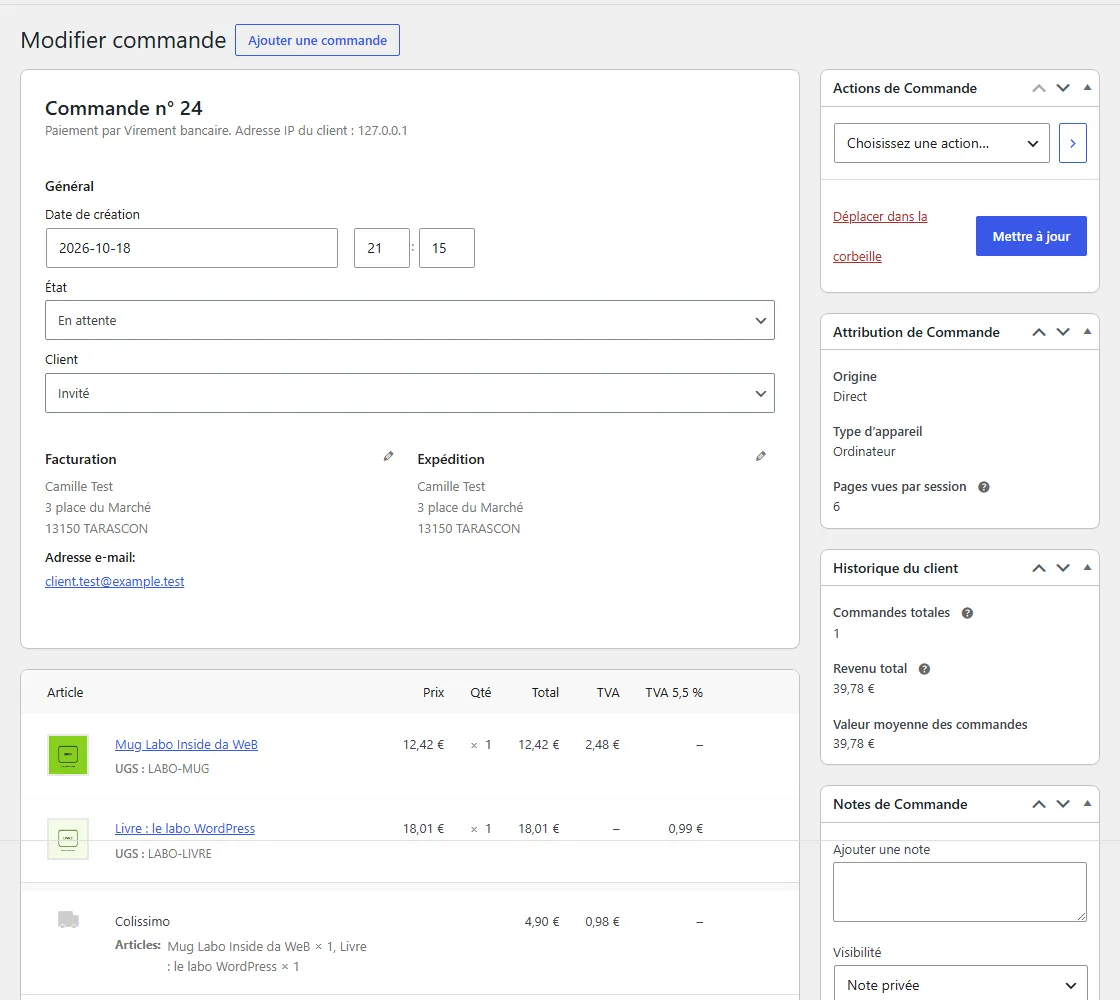Focus the creation date field 2026-10-18
The width and height of the screenshot is (1120, 1000).
(191, 248)
